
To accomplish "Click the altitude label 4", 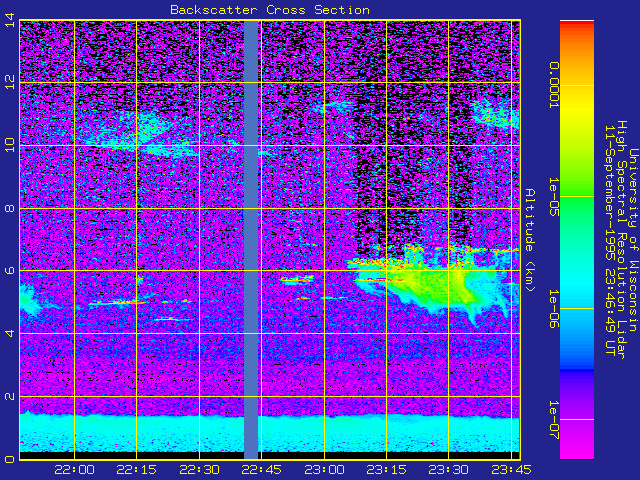I will coord(10,333).
